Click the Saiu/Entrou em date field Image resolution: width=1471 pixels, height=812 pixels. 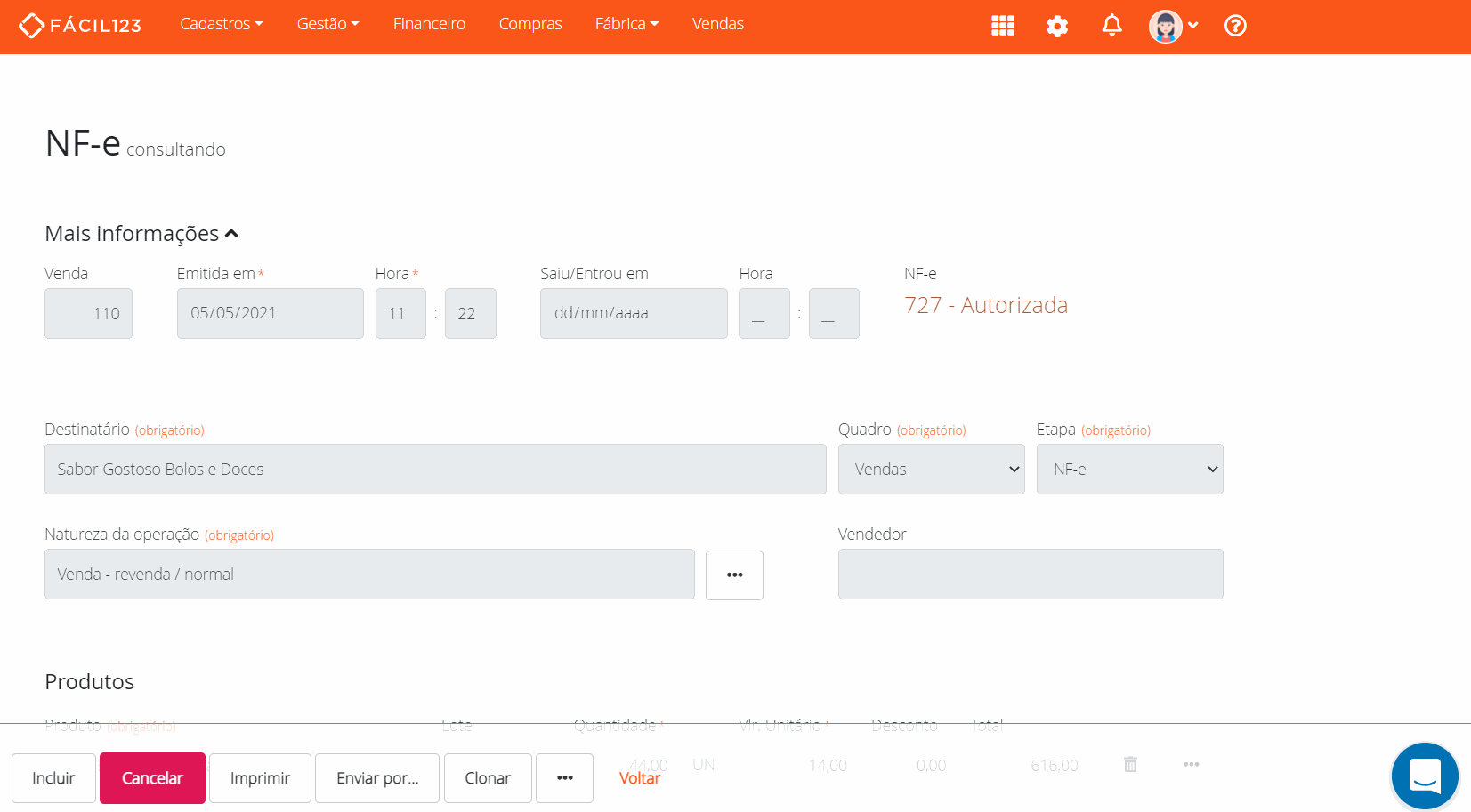pos(634,313)
